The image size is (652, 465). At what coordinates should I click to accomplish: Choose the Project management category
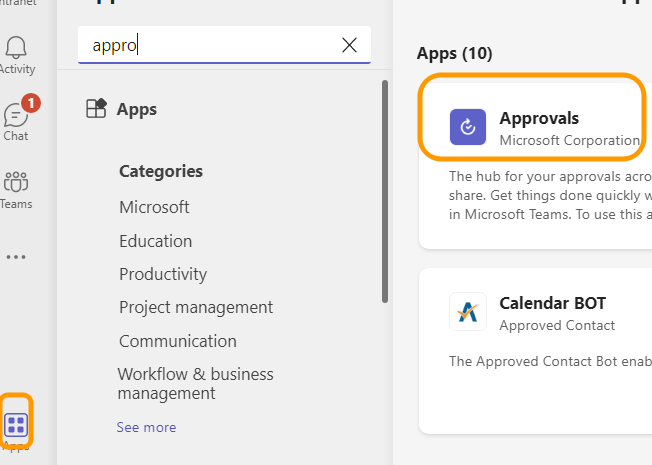pyautogui.click(x=196, y=307)
